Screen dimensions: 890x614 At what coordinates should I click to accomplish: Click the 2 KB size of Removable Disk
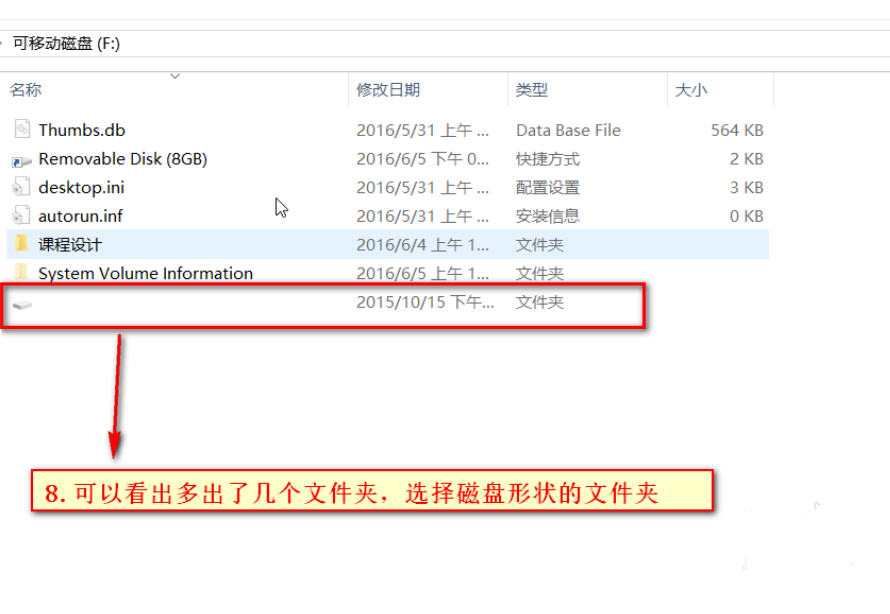(x=746, y=159)
